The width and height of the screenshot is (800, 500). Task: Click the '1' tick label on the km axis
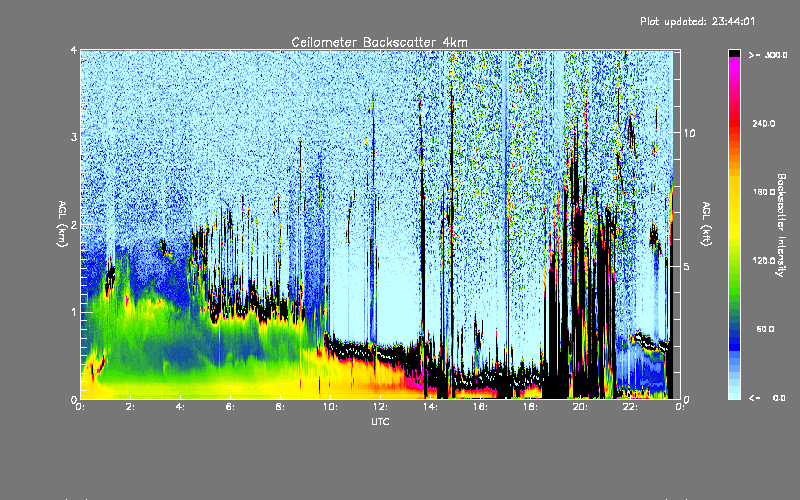[x=74, y=312]
